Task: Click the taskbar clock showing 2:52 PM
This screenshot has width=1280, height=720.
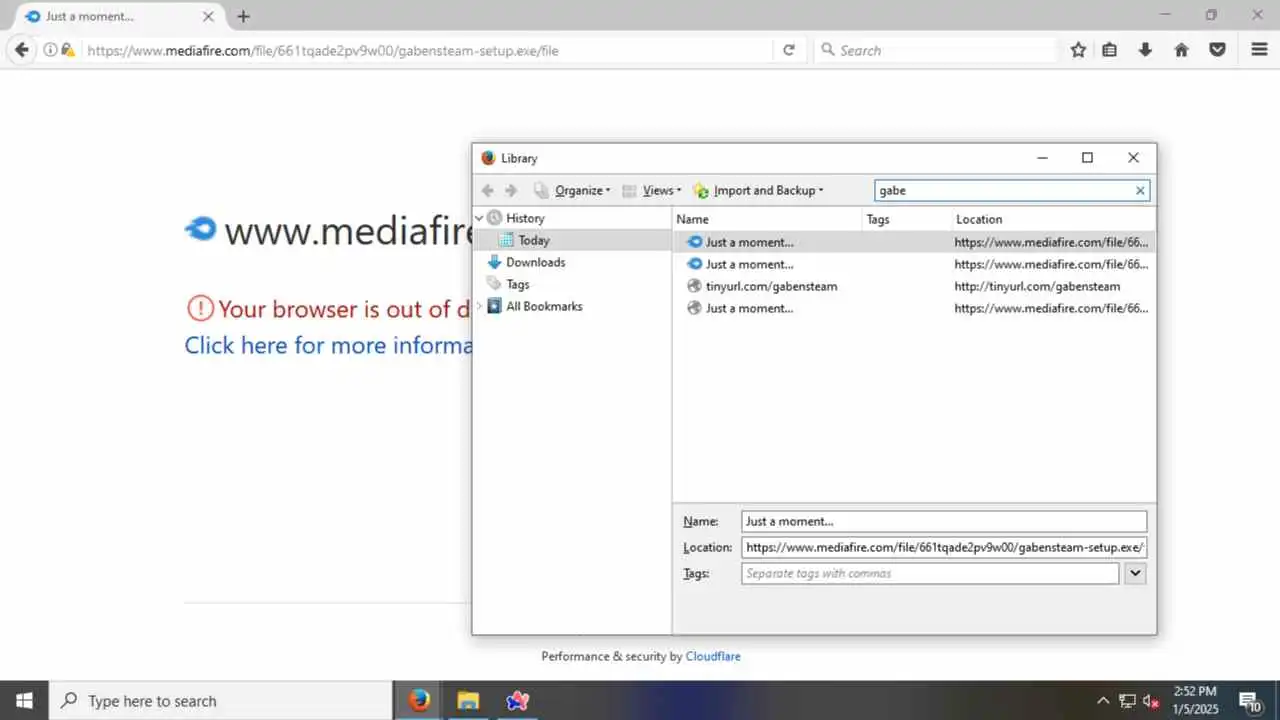Action: (x=1195, y=701)
